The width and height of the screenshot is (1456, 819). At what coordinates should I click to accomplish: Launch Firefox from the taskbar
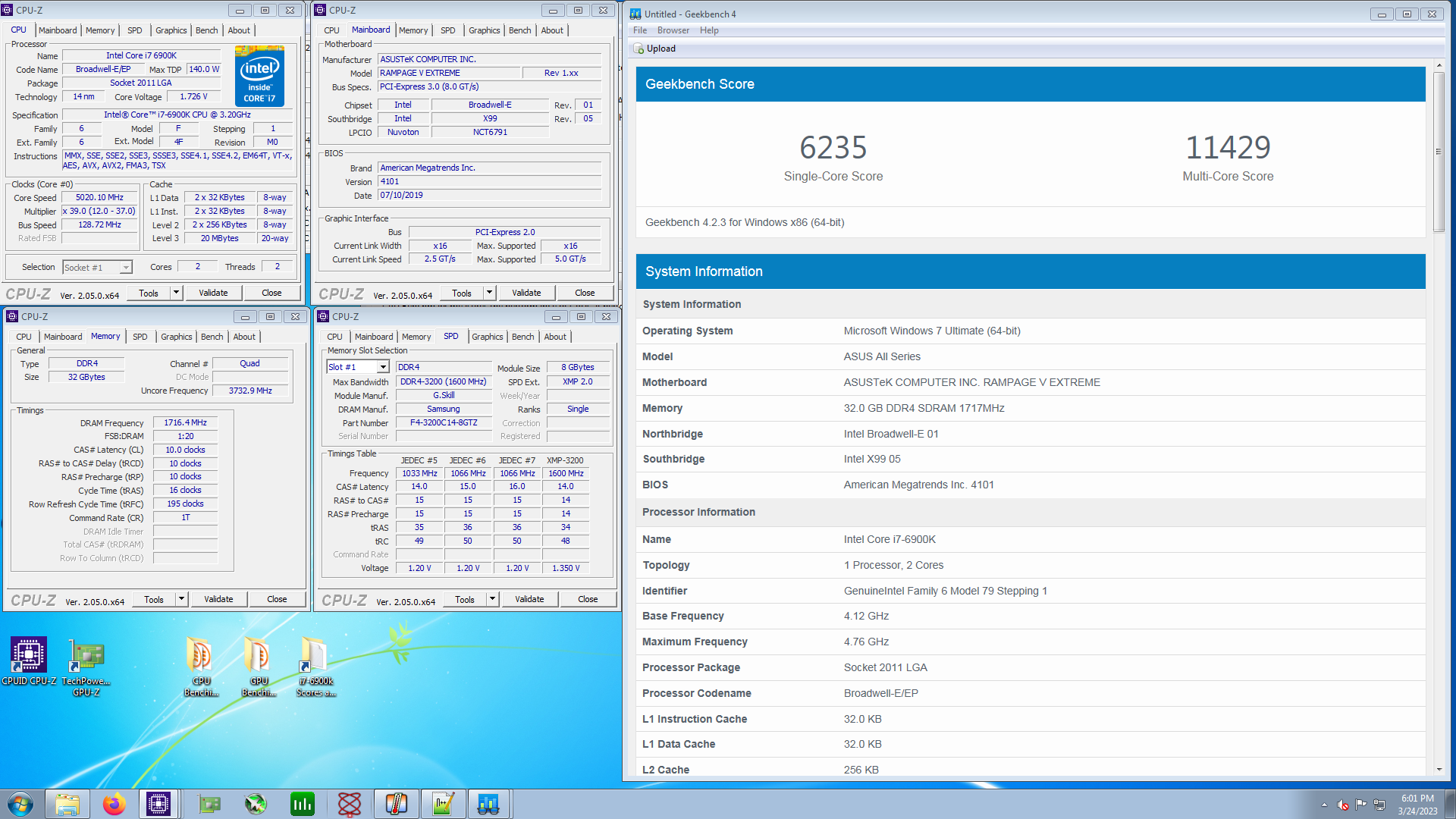[x=114, y=804]
